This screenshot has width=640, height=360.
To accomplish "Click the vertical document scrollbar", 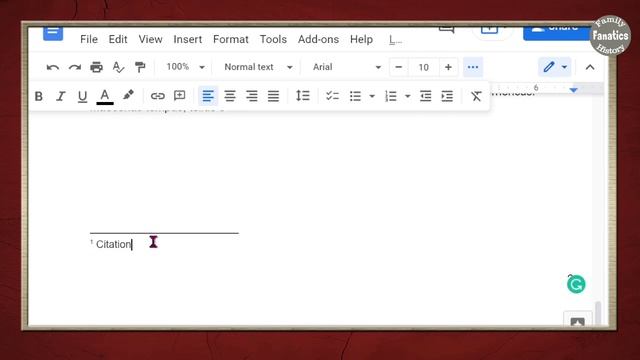I will (598, 313).
